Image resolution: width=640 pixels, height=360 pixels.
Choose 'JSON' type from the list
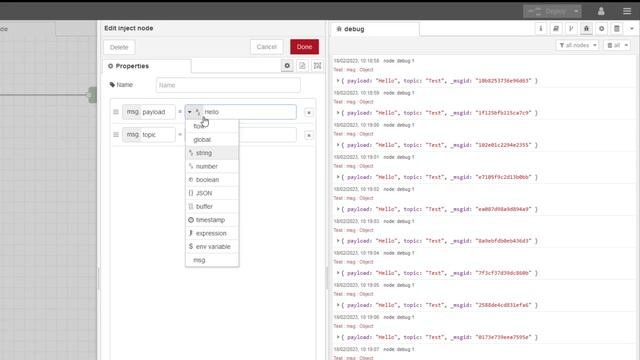(x=212, y=193)
